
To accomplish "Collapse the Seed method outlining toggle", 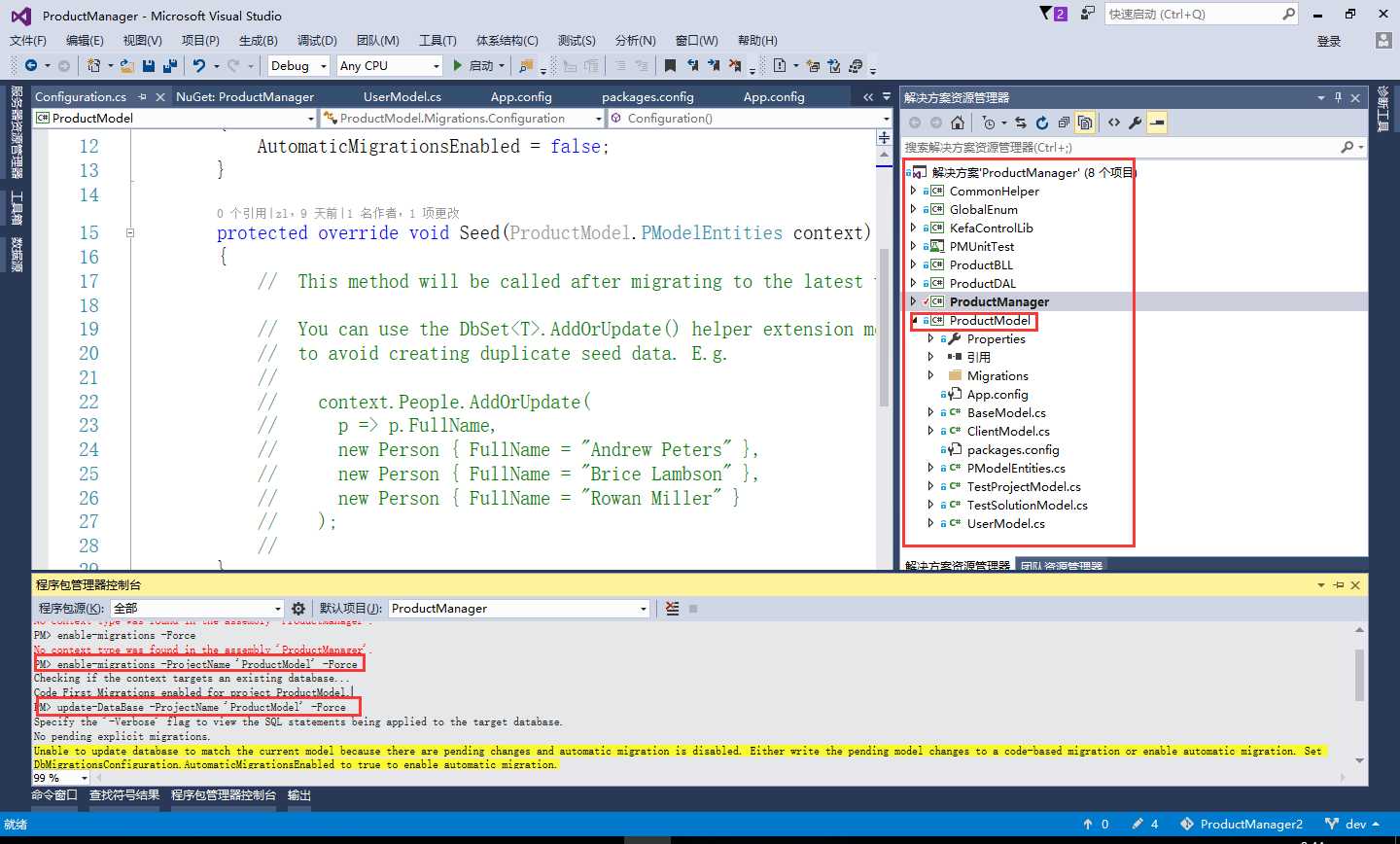I will pos(129,232).
